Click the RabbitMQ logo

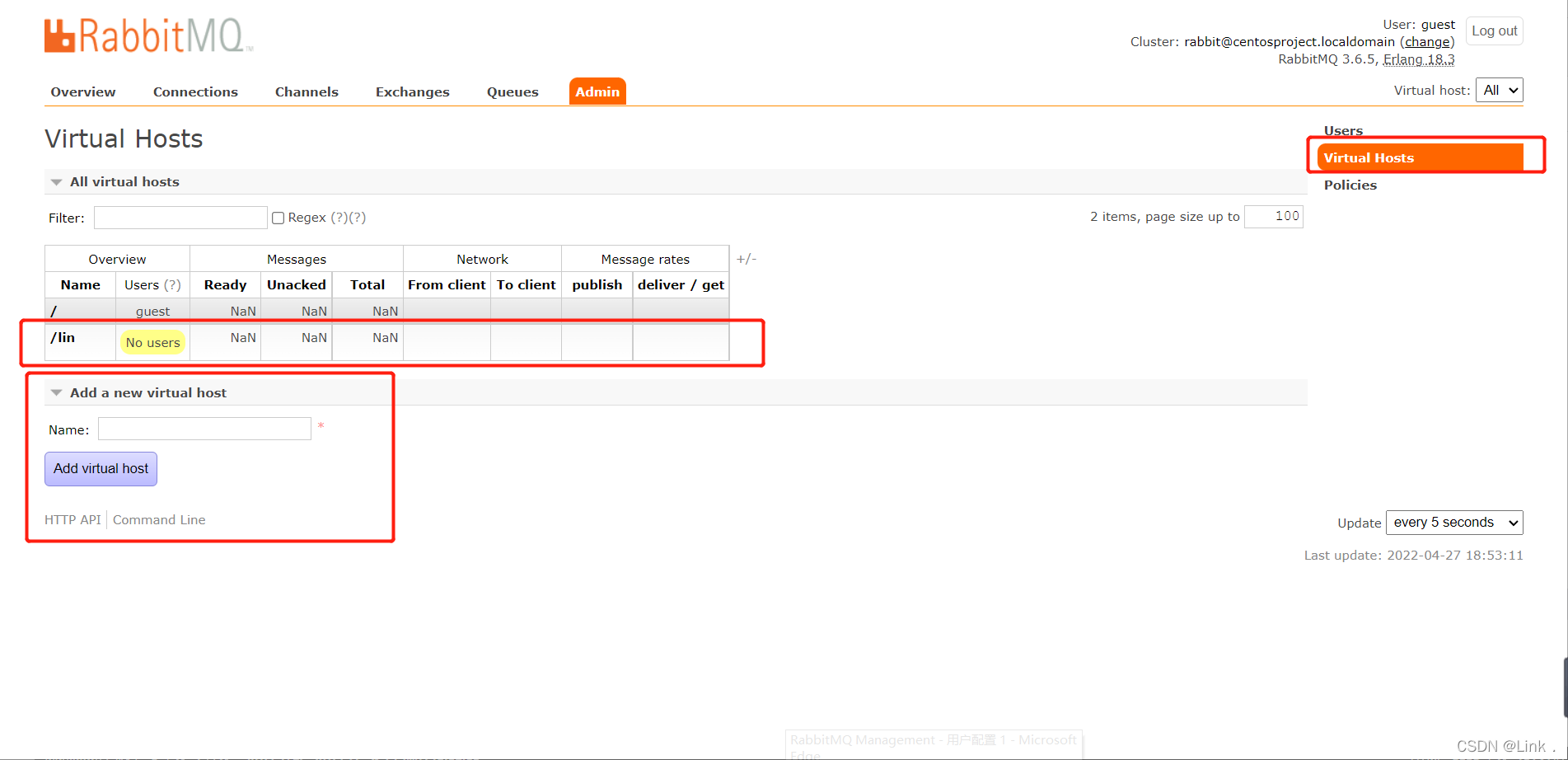(148, 35)
